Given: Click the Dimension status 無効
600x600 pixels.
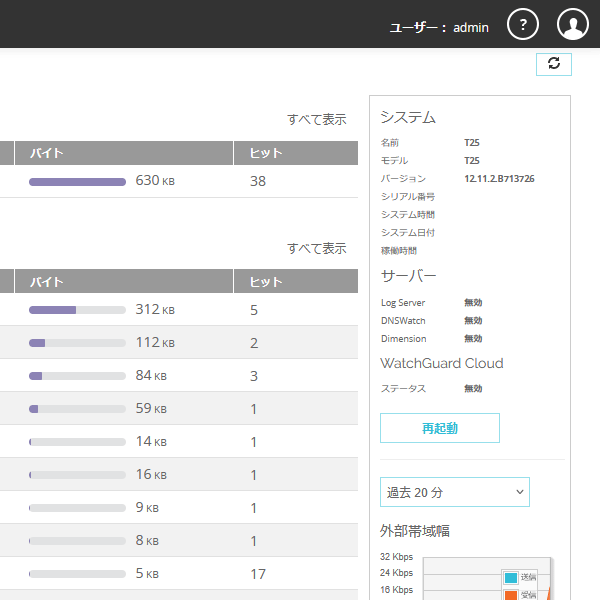Looking at the screenshot, I should click(473, 339).
